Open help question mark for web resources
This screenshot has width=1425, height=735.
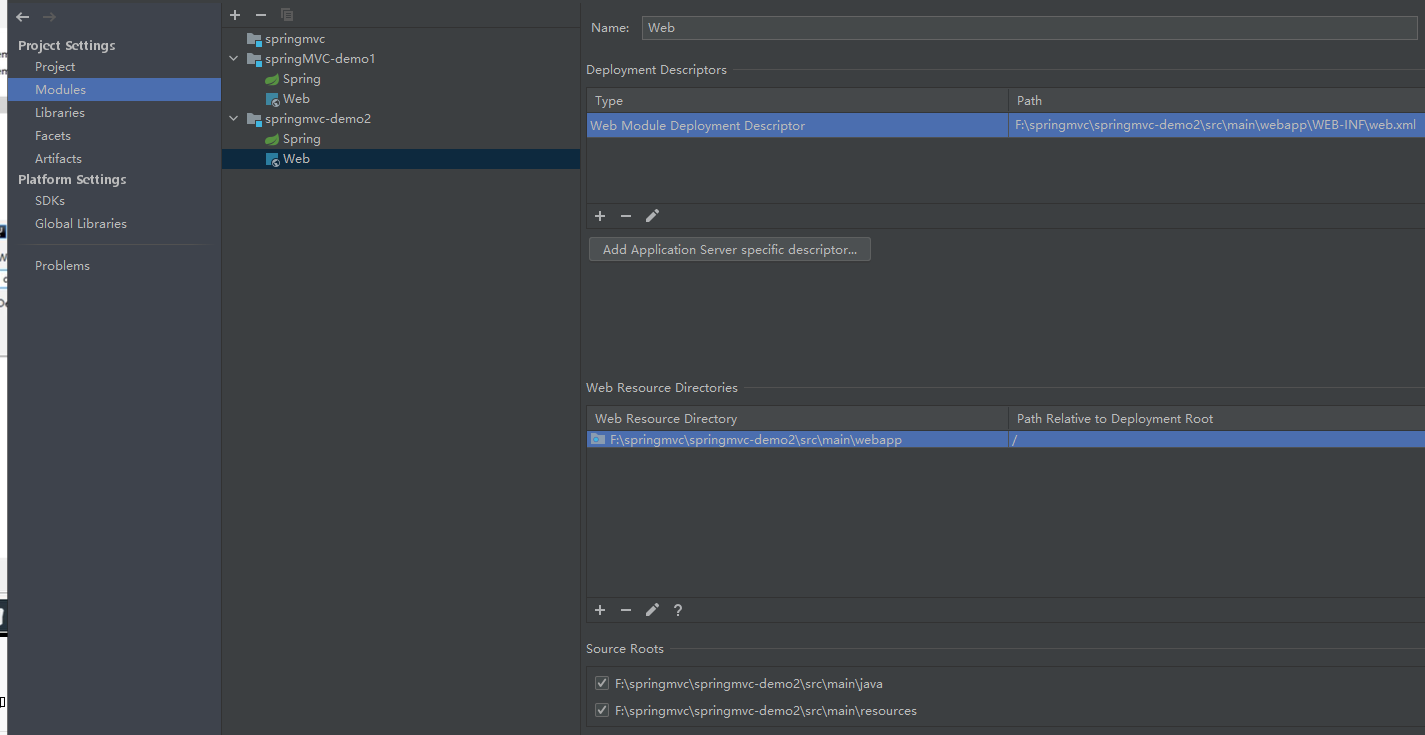click(678, 610)
